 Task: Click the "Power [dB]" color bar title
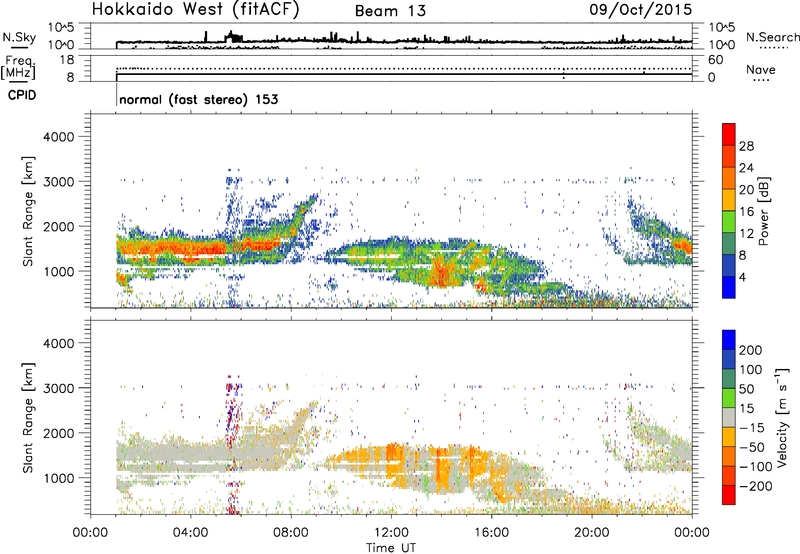pyautogui.click(x=764, y=211)
